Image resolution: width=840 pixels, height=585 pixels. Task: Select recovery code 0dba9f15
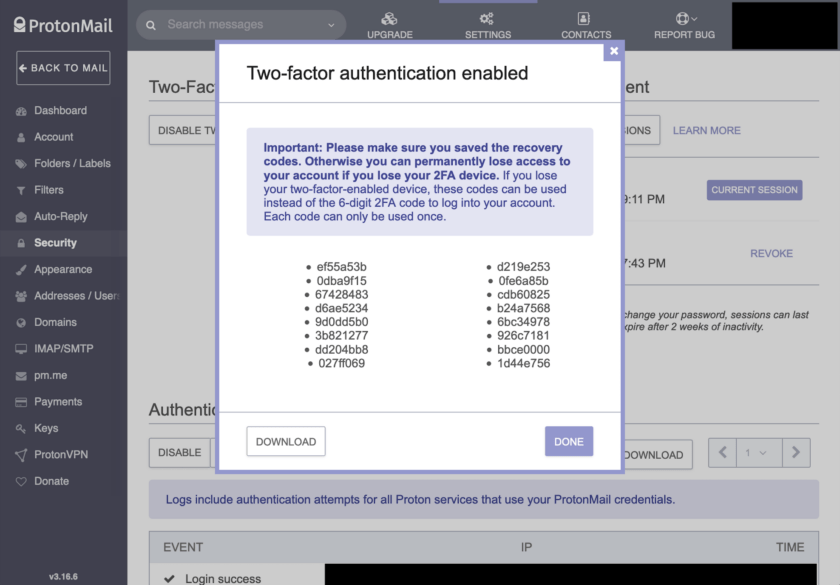pyautogui.click(x=341, y=281)
